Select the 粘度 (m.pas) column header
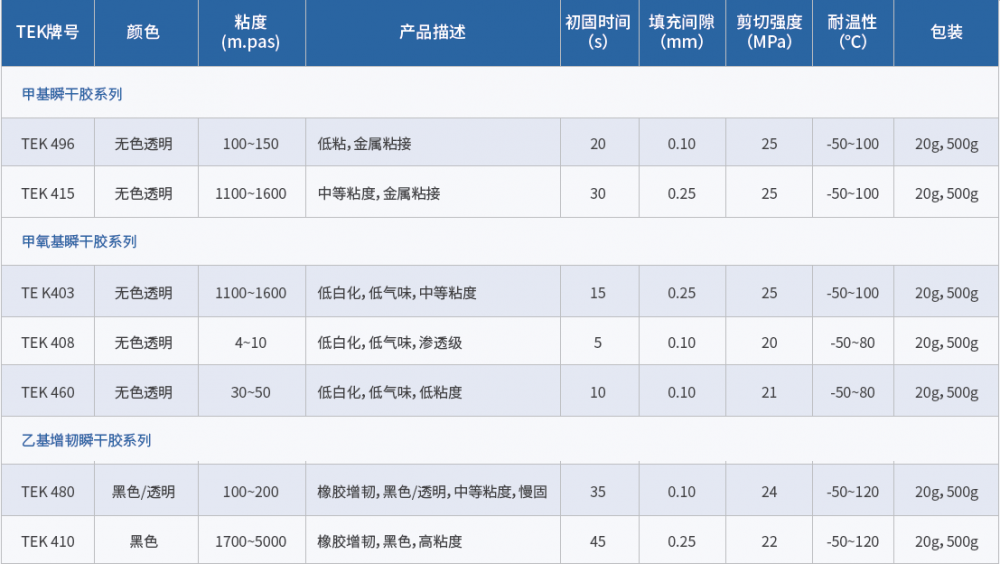This screenshot has width=1000, height=564. (250, 32)
